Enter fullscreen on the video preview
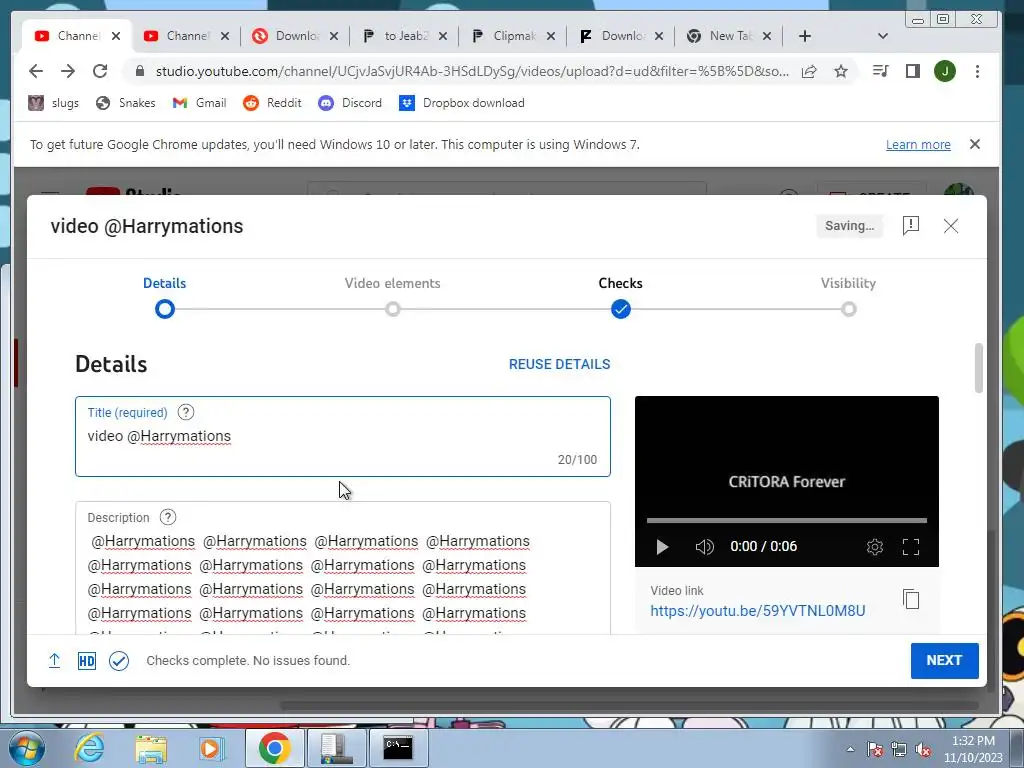This screenshot has height=768, width=1024. coord(910,547)
